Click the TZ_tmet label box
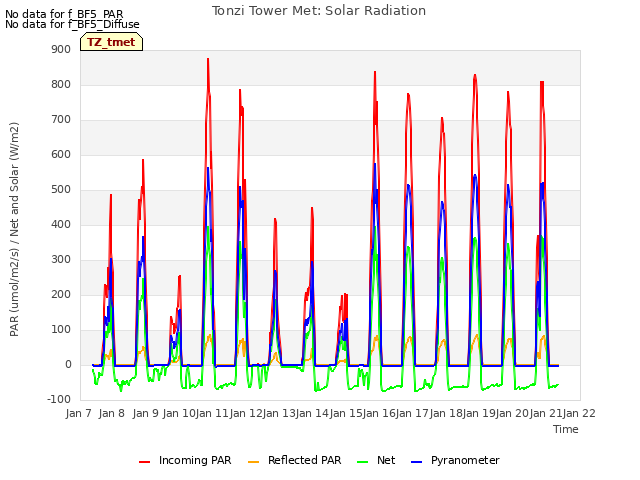The width and height of the screenshot is (640, 480). (x=111, y=42)
